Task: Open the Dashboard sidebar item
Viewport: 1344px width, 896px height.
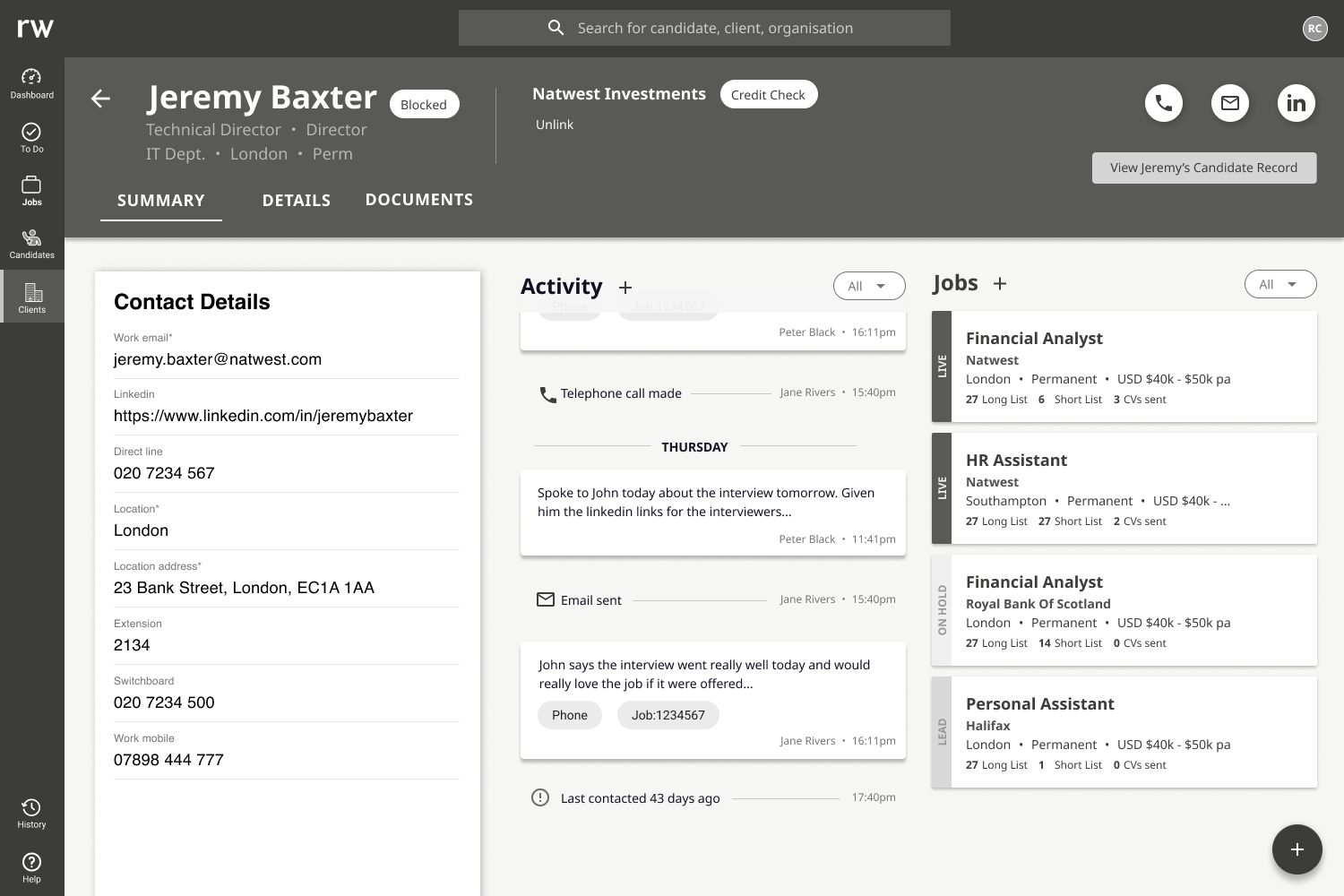Action: tap(31, 83)
